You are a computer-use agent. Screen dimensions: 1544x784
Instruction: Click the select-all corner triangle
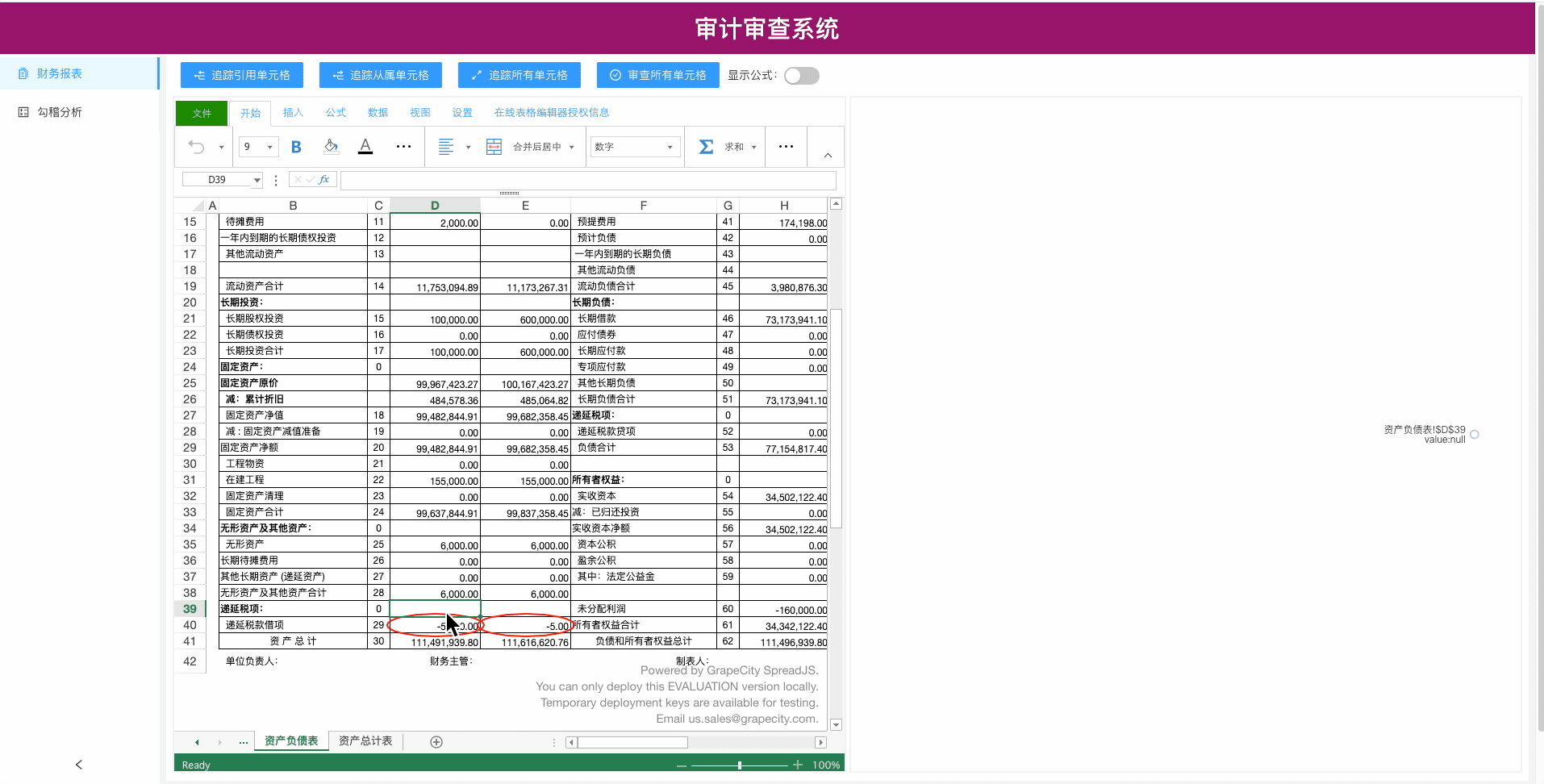pyautogui.click(x=198, y=206)
